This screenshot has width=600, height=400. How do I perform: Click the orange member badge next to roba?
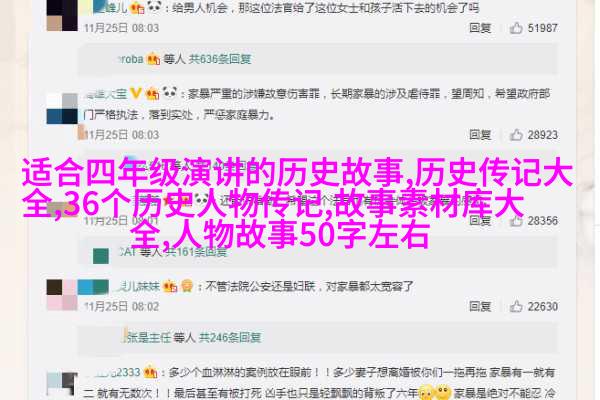pos(153,59)
